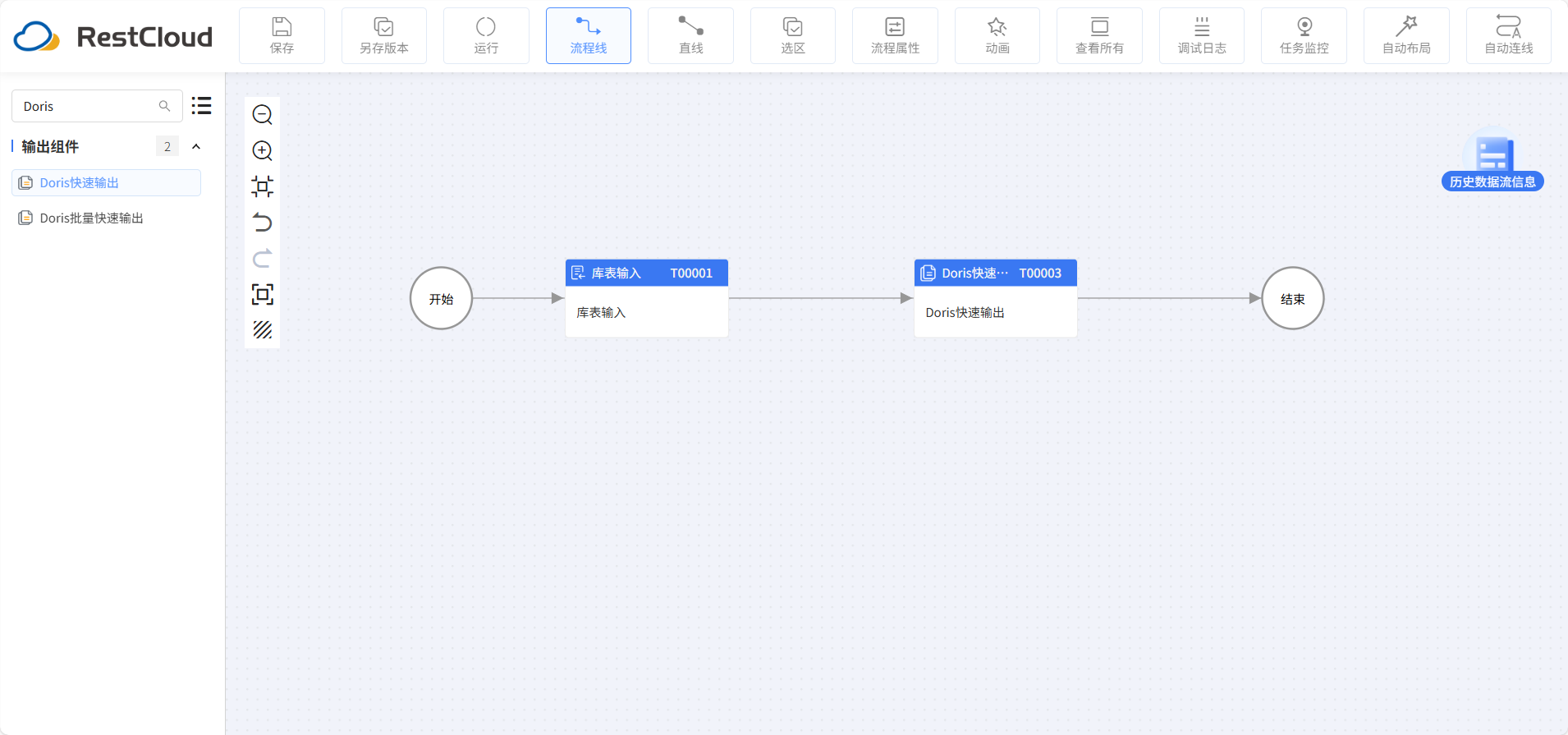
Task: Click the RestCloud logo
Action: [113, 37]
